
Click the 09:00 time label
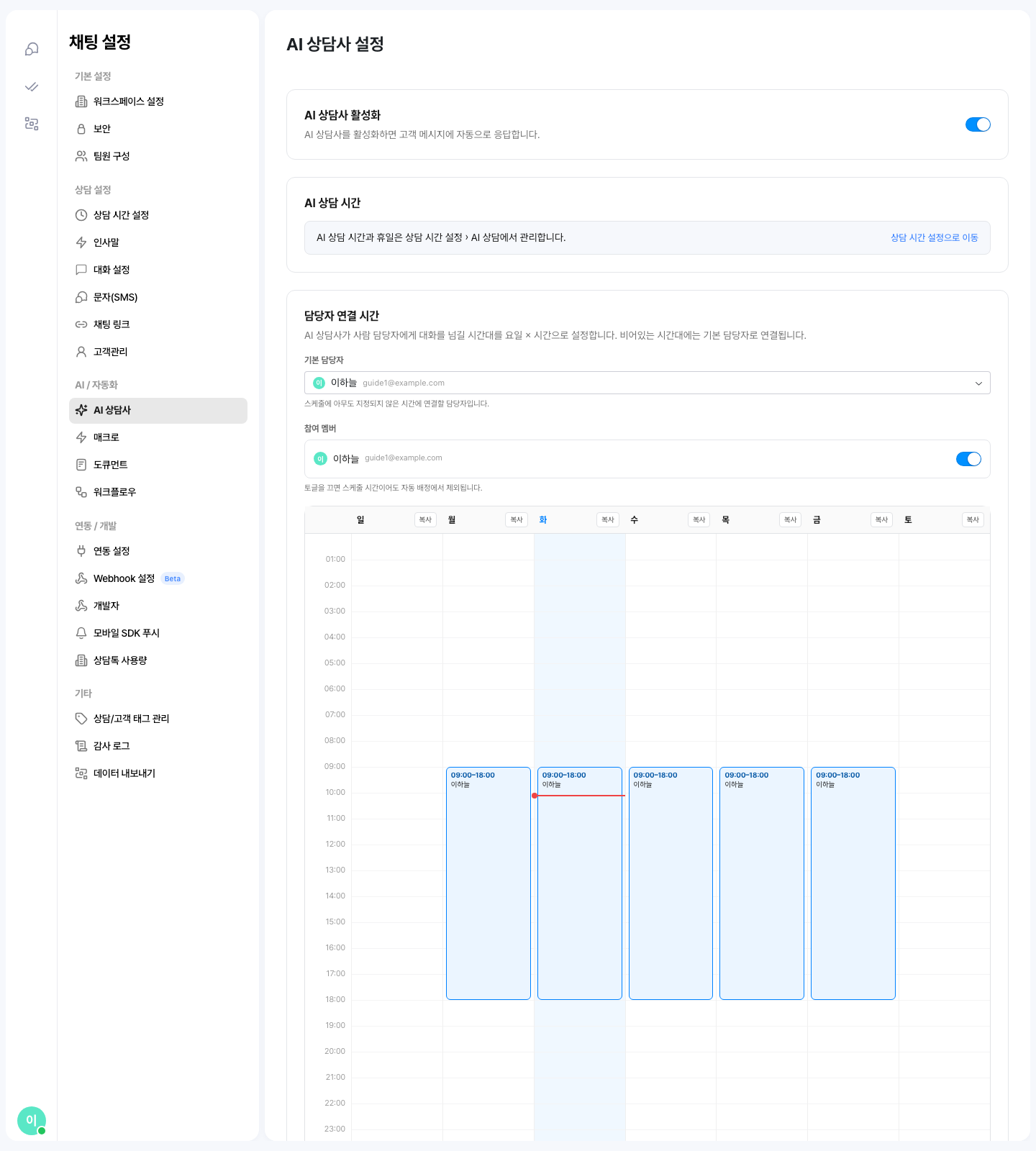point(335,766)
